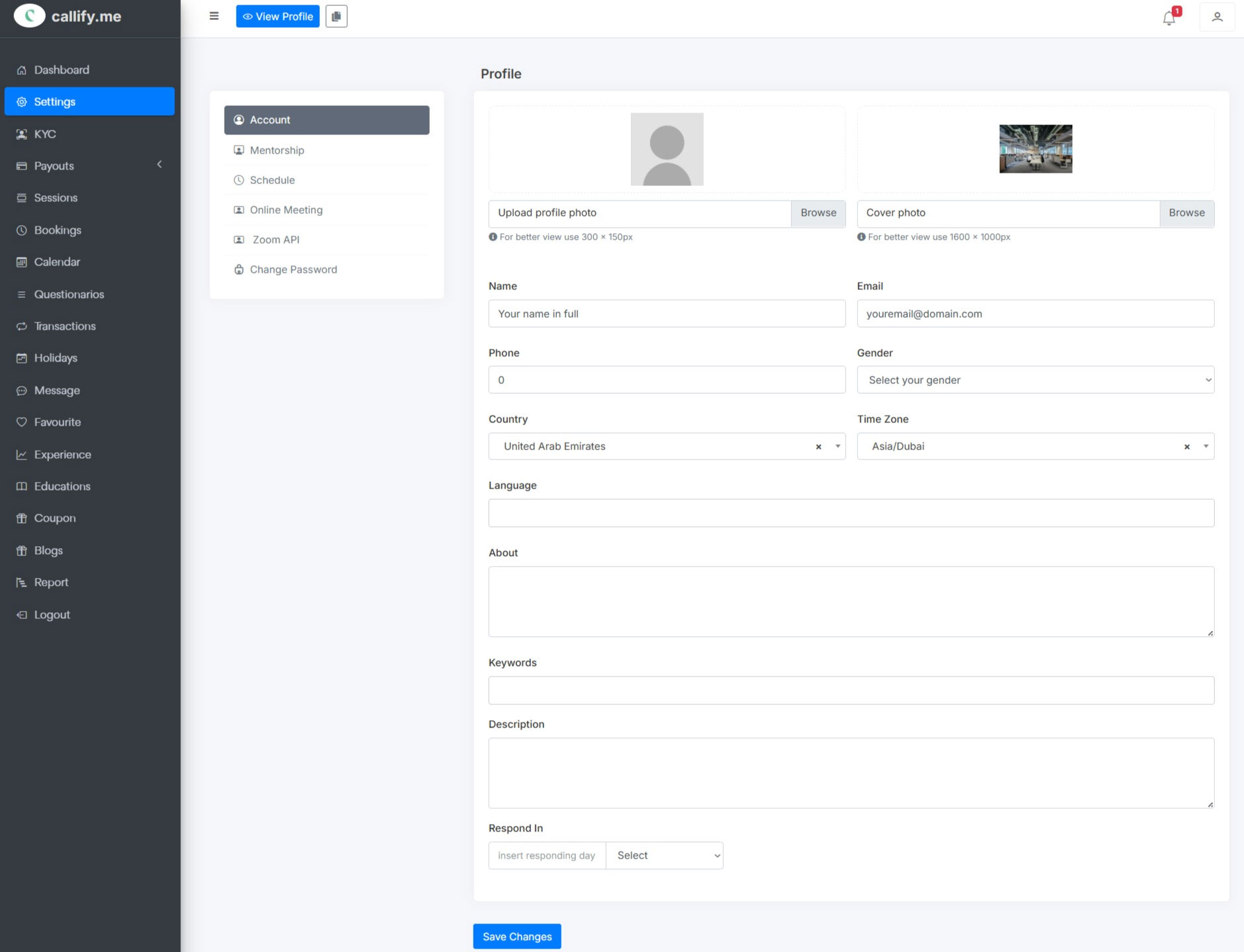Clear the Asia/Dubai time zone selection
The width and height of the screenshot is (1244, 952).
coord(1187,447)
